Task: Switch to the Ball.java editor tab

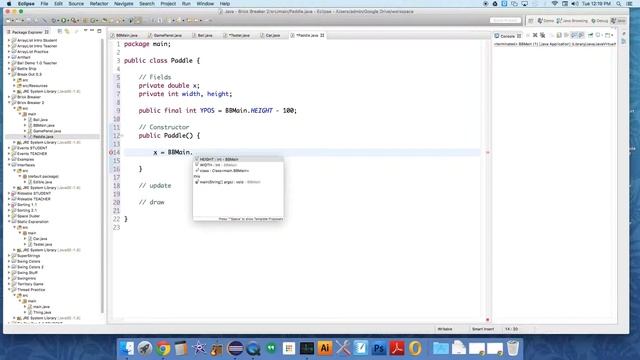Action: (x=202, y=36)
